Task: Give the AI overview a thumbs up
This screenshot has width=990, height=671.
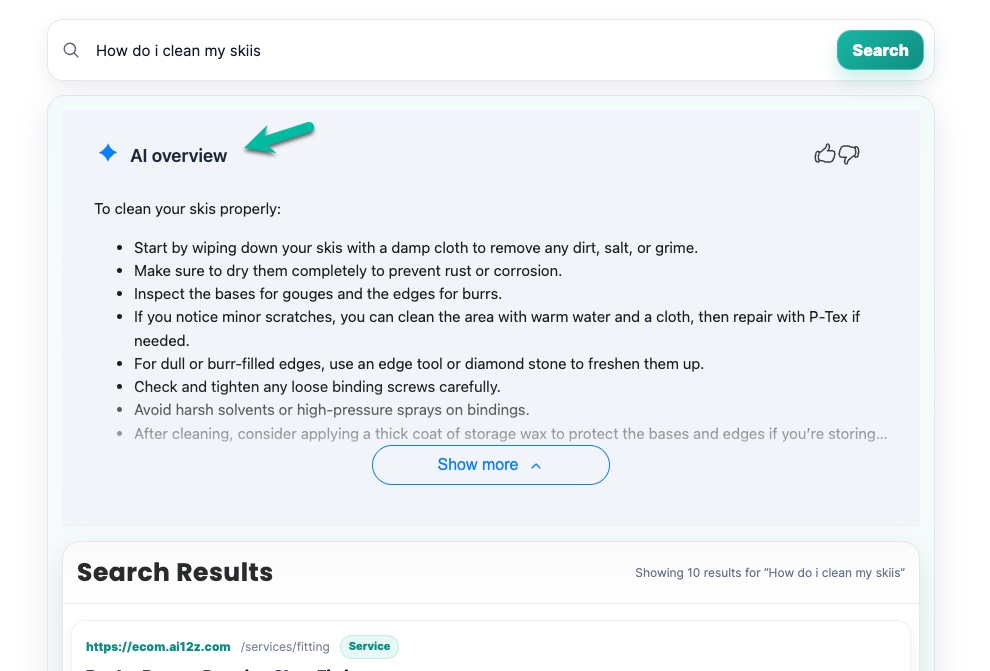Action: [x=825, y=154]
